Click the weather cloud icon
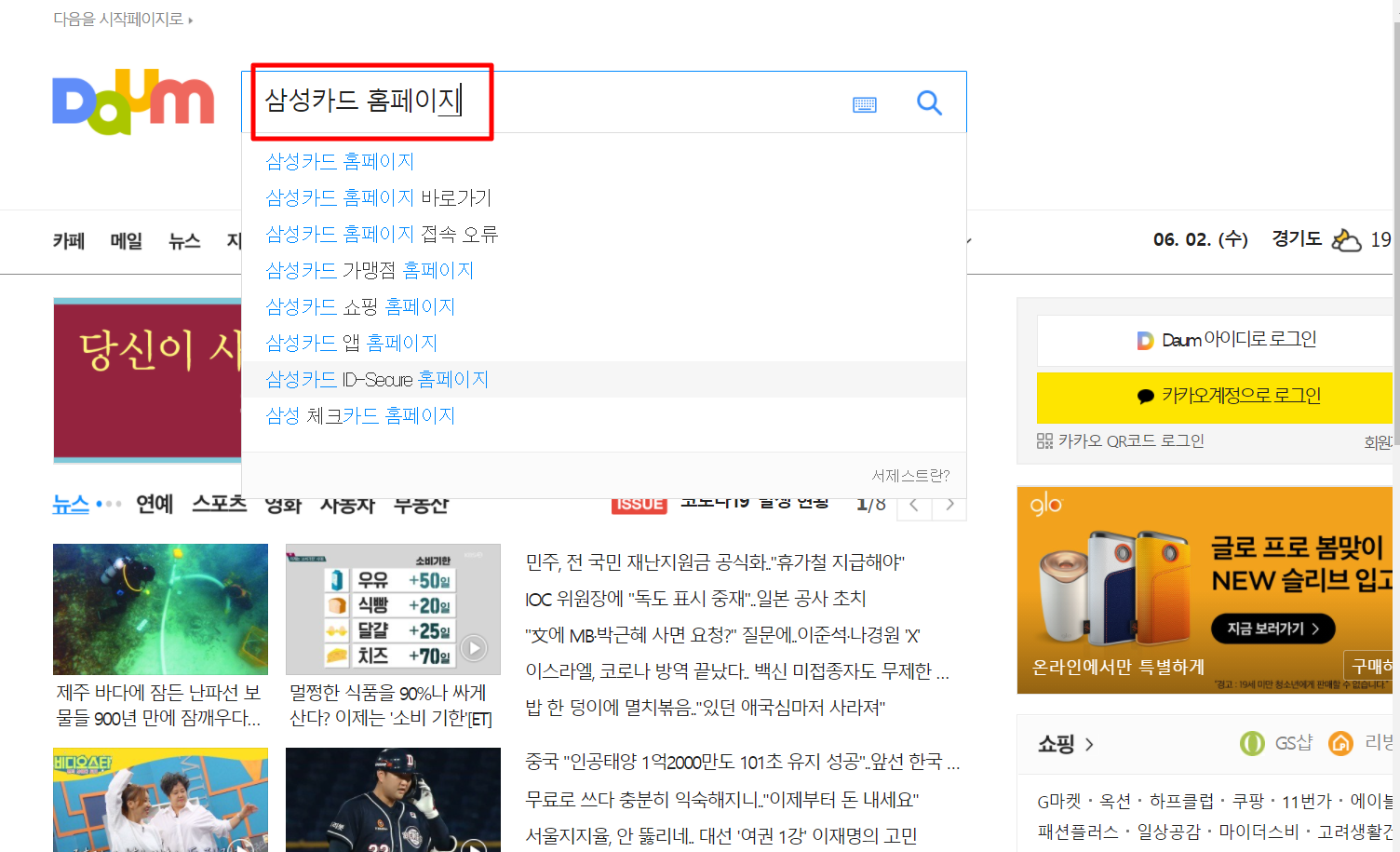 [x=1346, y=240]
